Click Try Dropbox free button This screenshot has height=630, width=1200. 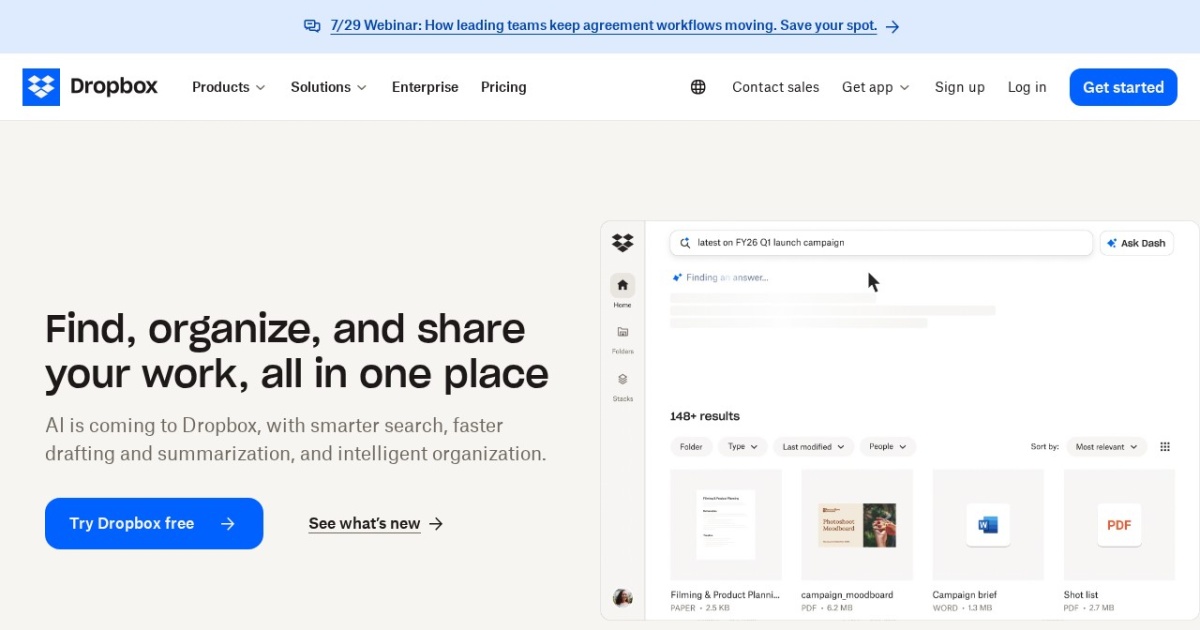(x=154, y=523)
